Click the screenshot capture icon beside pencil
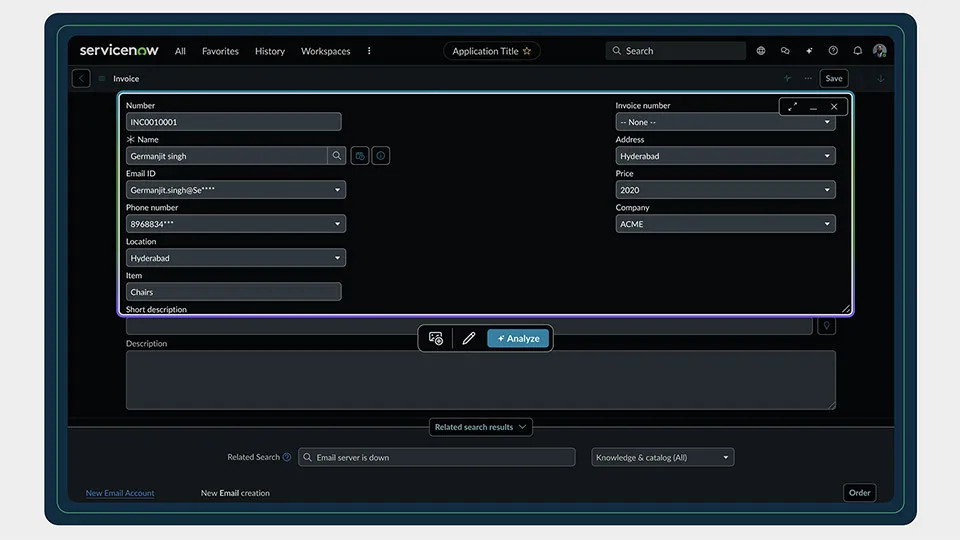Screen dimensions: 960x540 tap(435, 338)
